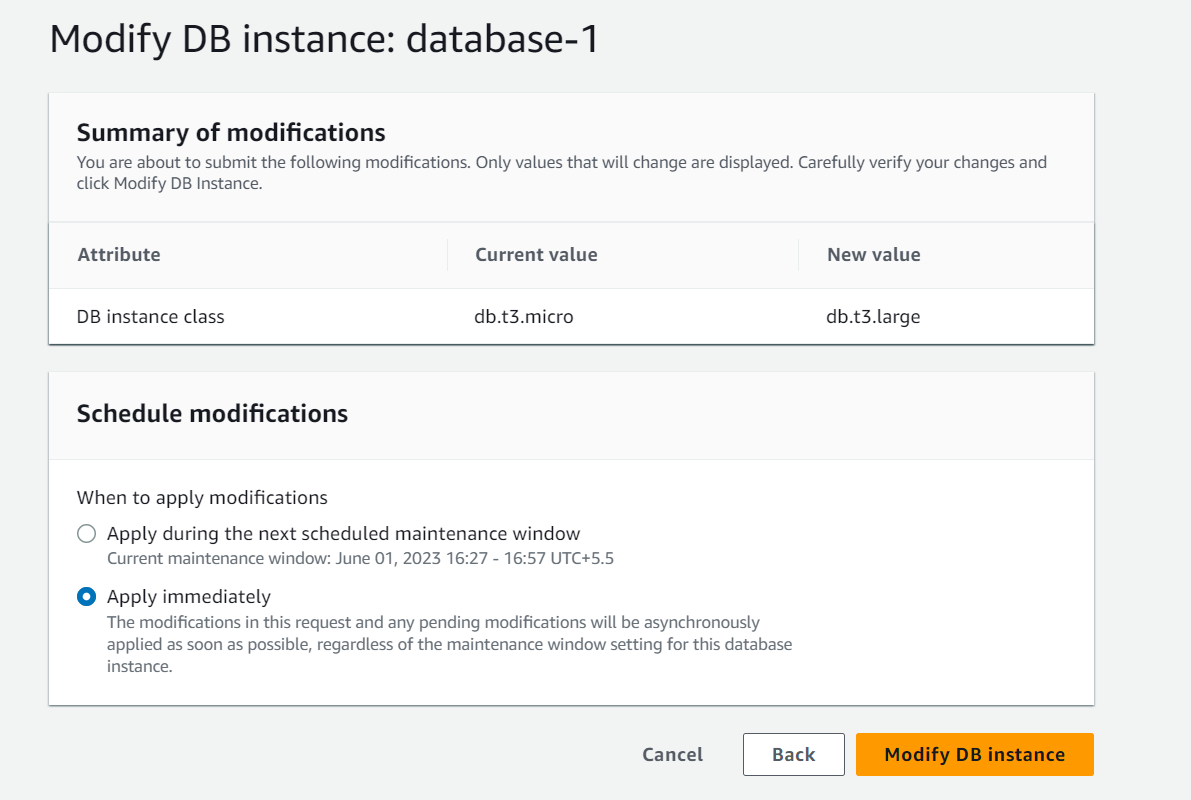This screenshot has width=1191, height=800.
Task: Click the Attribute column header
Action: pos(119,255)
